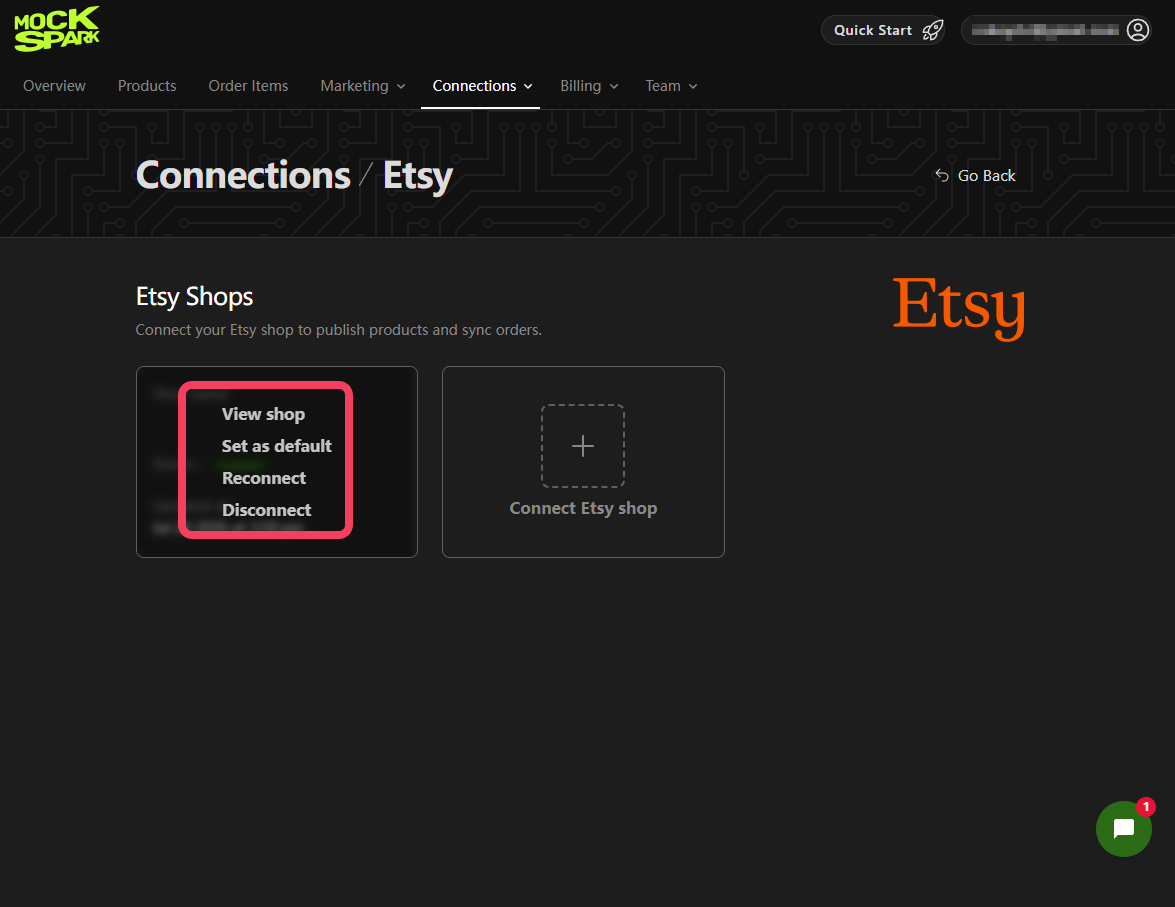
Task: Click the plus icon to add shop
Action: pos(583,446)
